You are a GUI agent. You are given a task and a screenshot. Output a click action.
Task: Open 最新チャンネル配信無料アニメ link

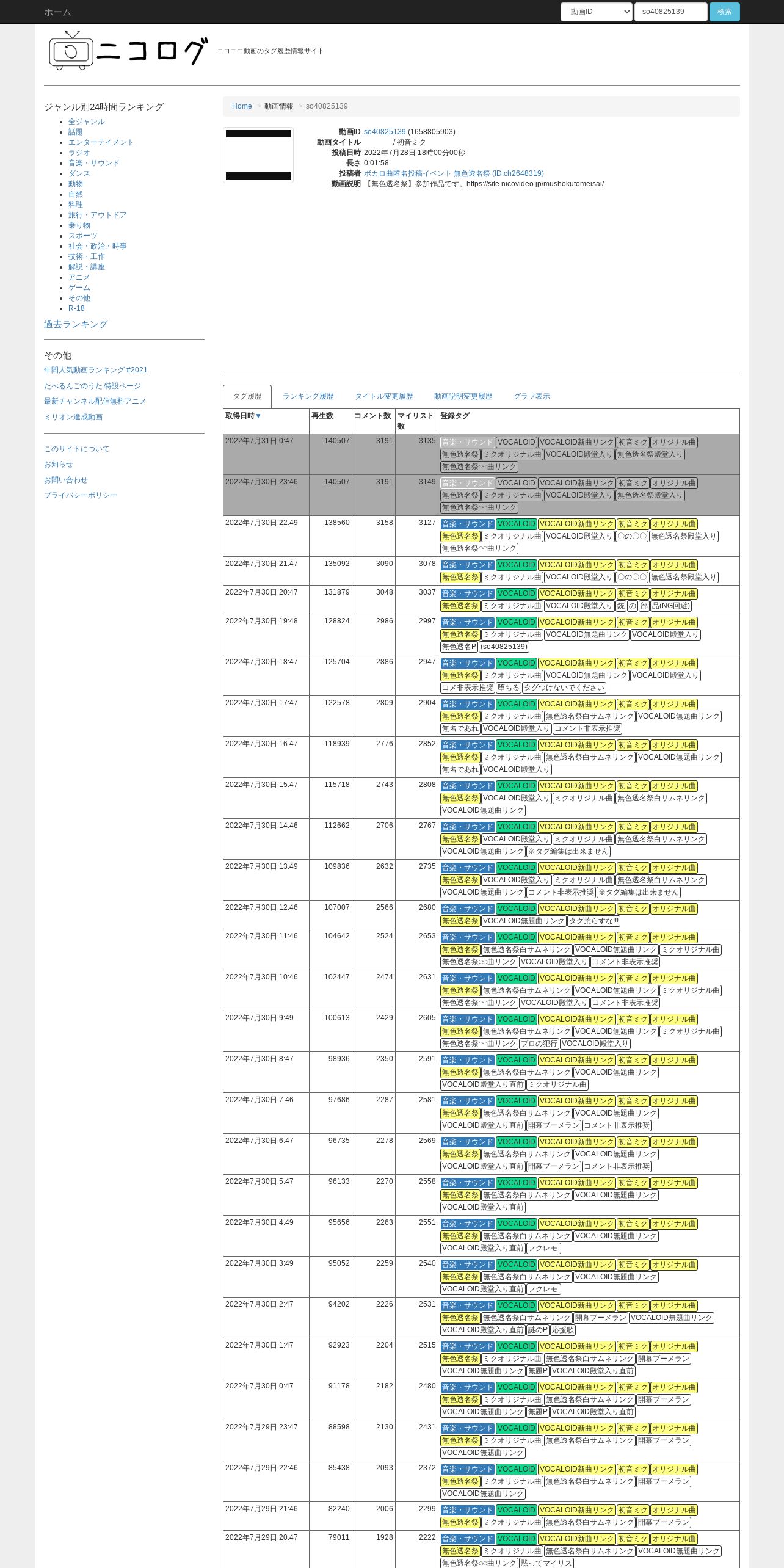click(x=95, y=401)
